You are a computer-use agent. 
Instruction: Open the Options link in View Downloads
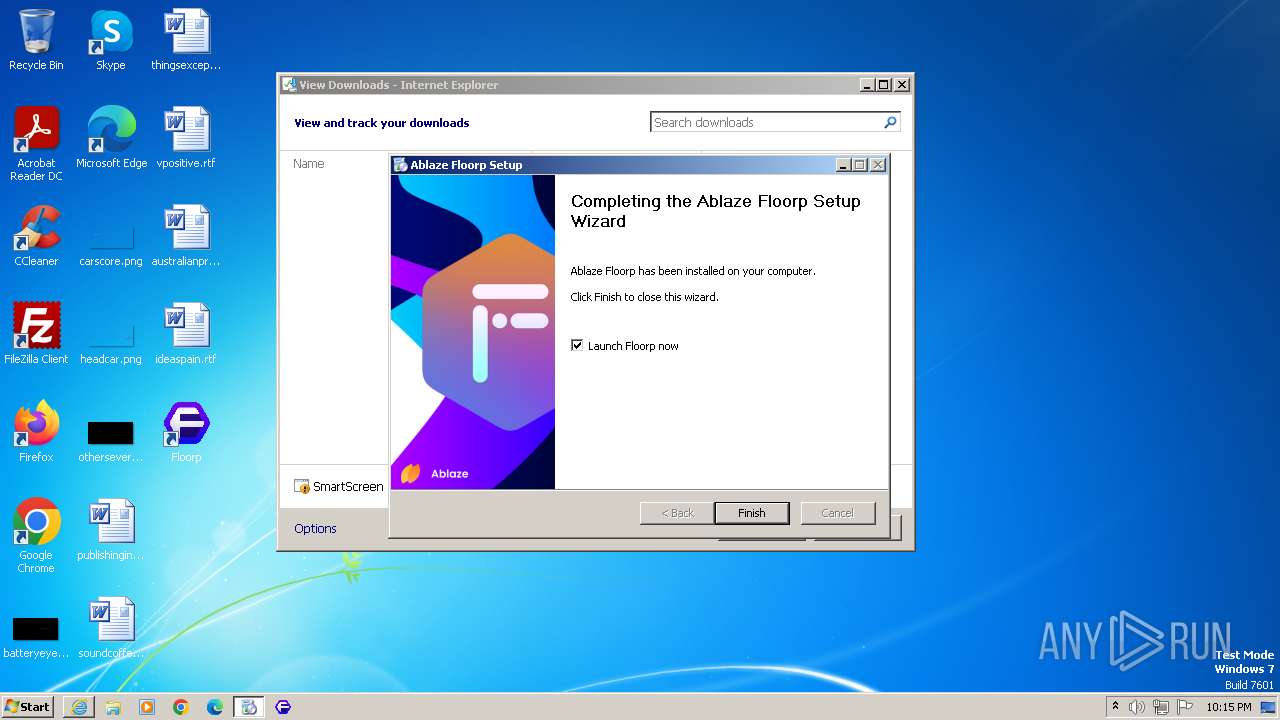(315, 528)
